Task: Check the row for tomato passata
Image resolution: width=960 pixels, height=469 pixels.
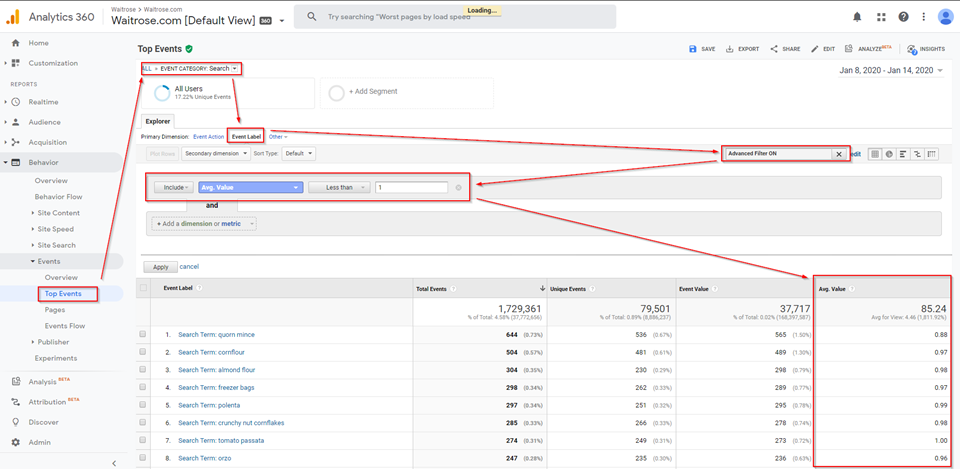Action: 143,440
